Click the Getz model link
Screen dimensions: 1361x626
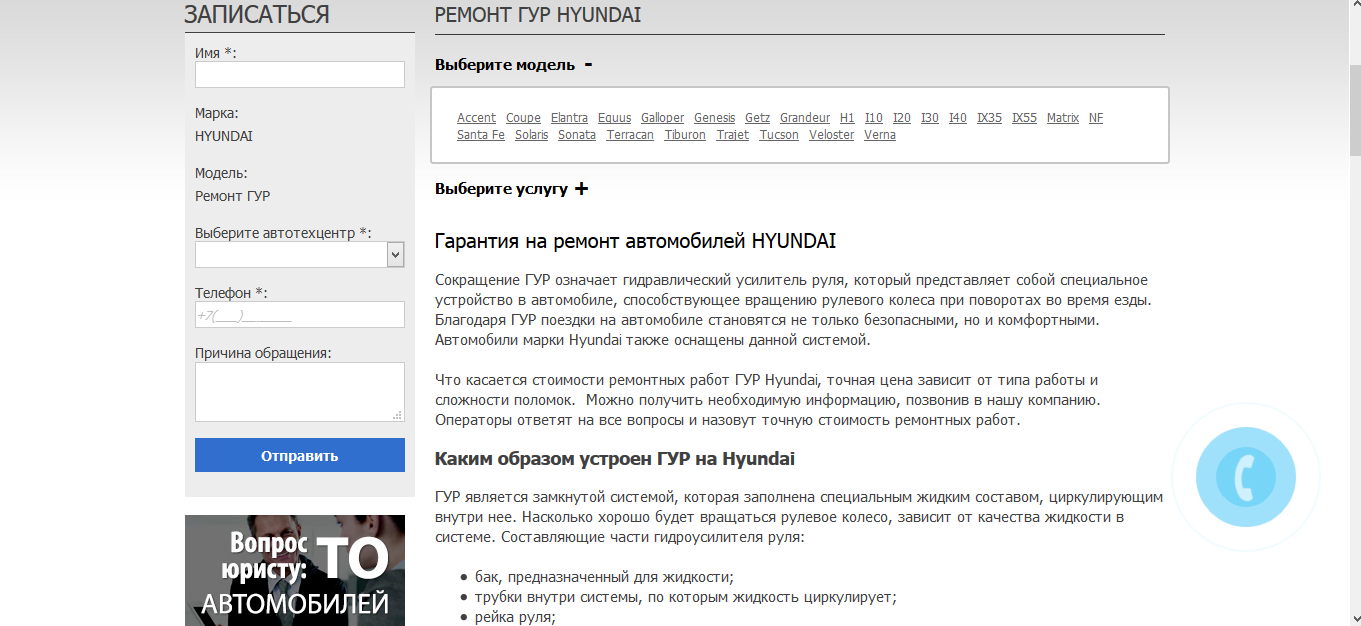(x=757, y=118)
